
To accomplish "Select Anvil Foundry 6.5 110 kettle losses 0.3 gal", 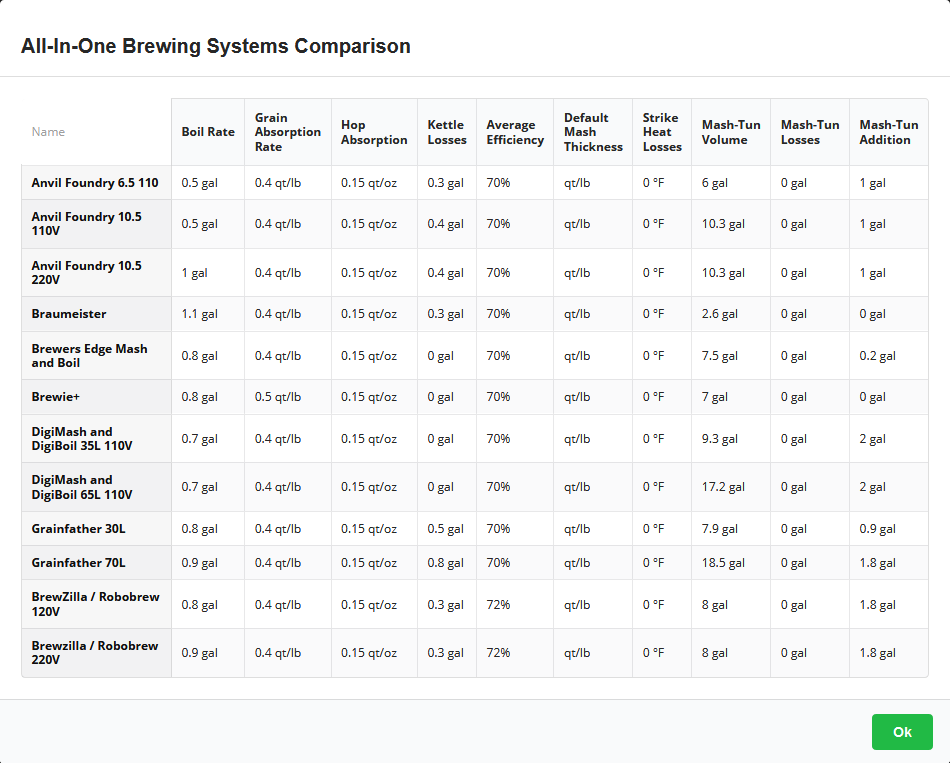I will (x=445, y=182).
